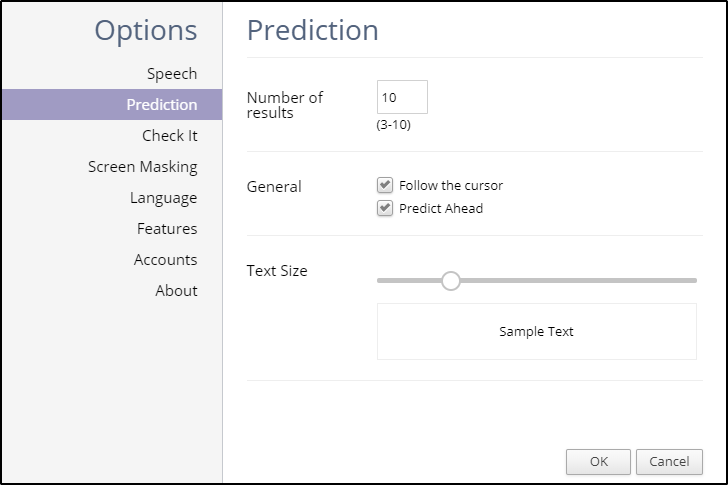Screen dimensions: 728x485
Task: Open the Speech options section
Action: (172, 74)
